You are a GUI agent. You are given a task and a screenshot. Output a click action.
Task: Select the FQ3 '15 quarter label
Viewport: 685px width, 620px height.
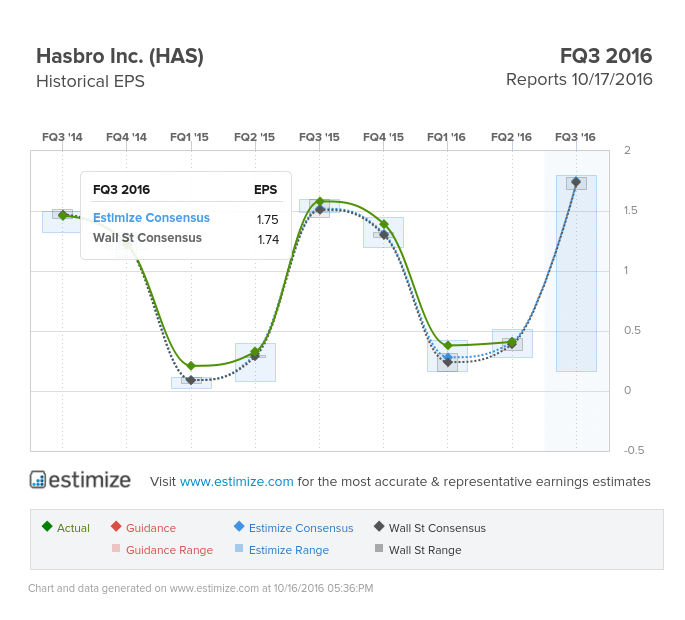point(319,137)
